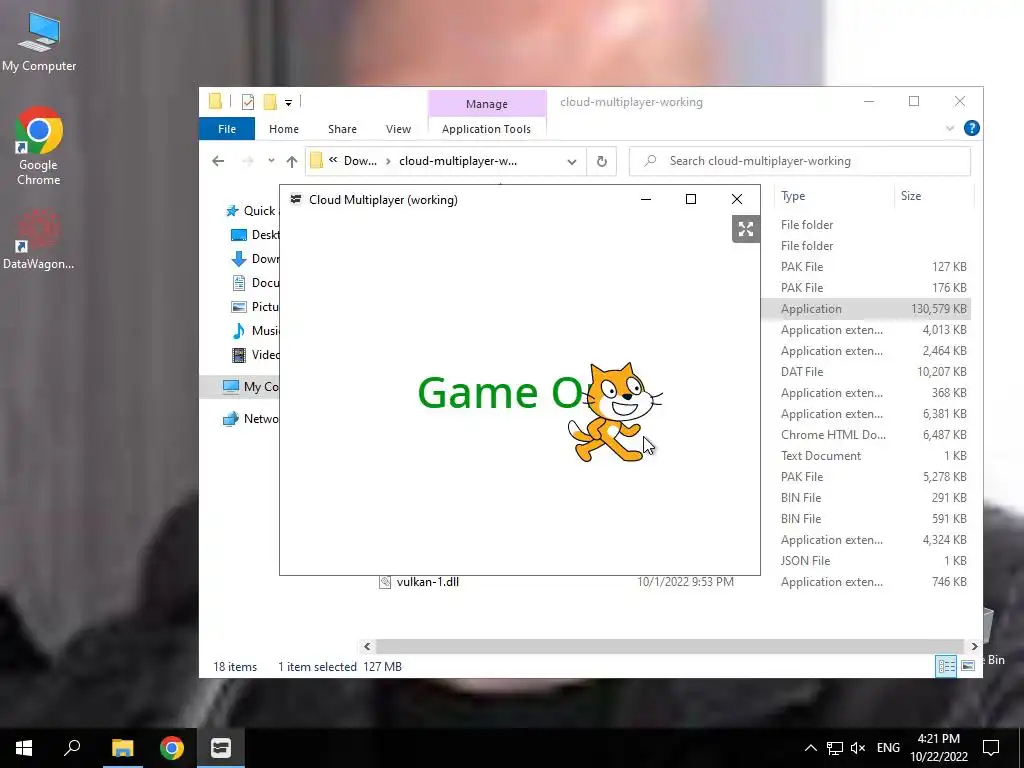Switch to large icons view layout
This screenshot has height=768, width=1024.
(968, 665)
